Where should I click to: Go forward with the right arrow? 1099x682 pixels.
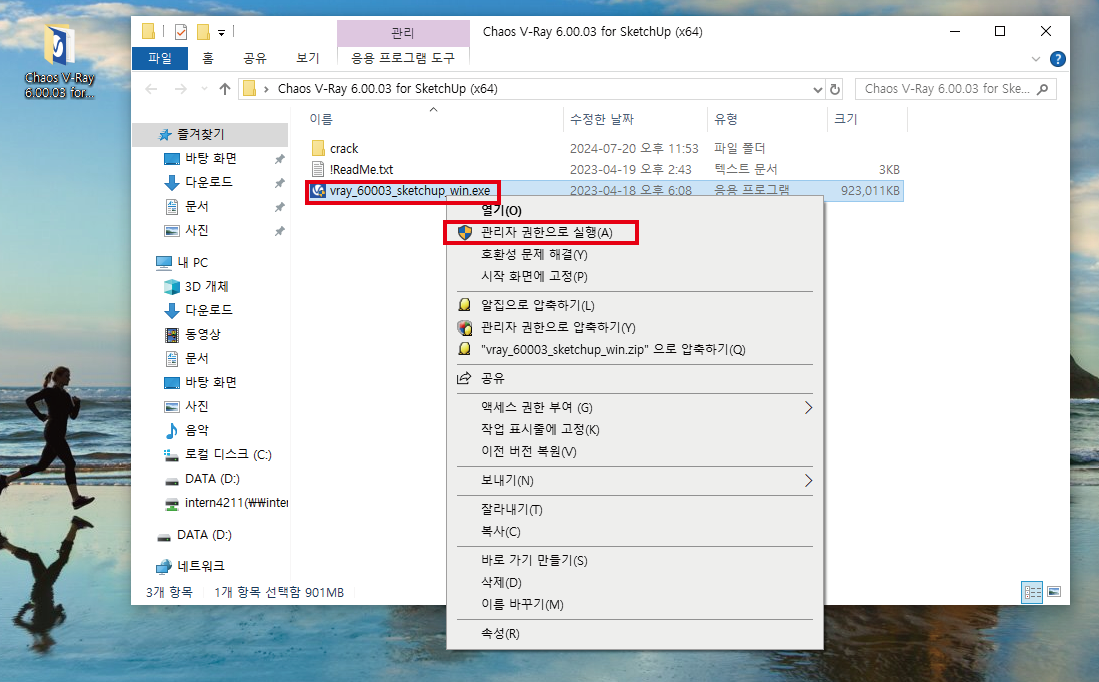pyautogui.click(x=180, y=89)
